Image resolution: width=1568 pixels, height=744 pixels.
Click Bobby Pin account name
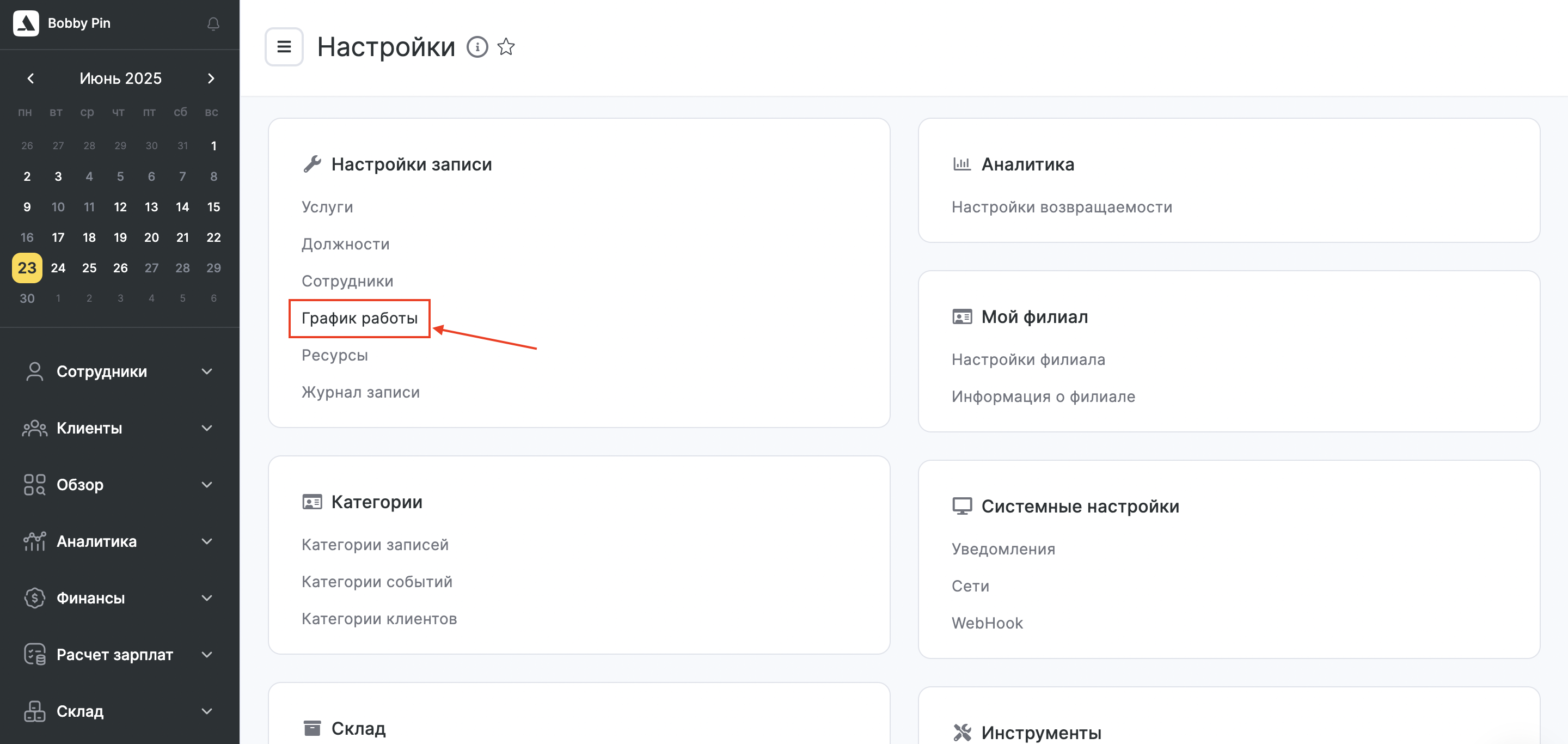79,23
